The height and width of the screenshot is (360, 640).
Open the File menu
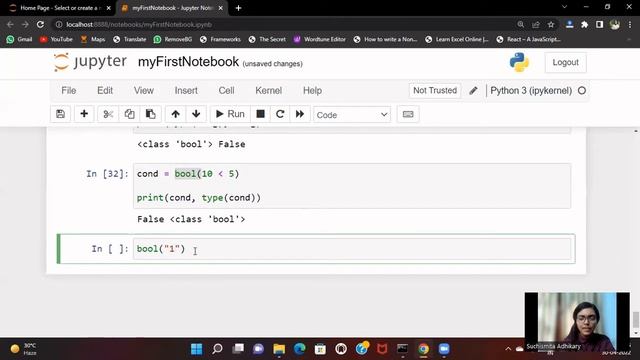(69, 91)
